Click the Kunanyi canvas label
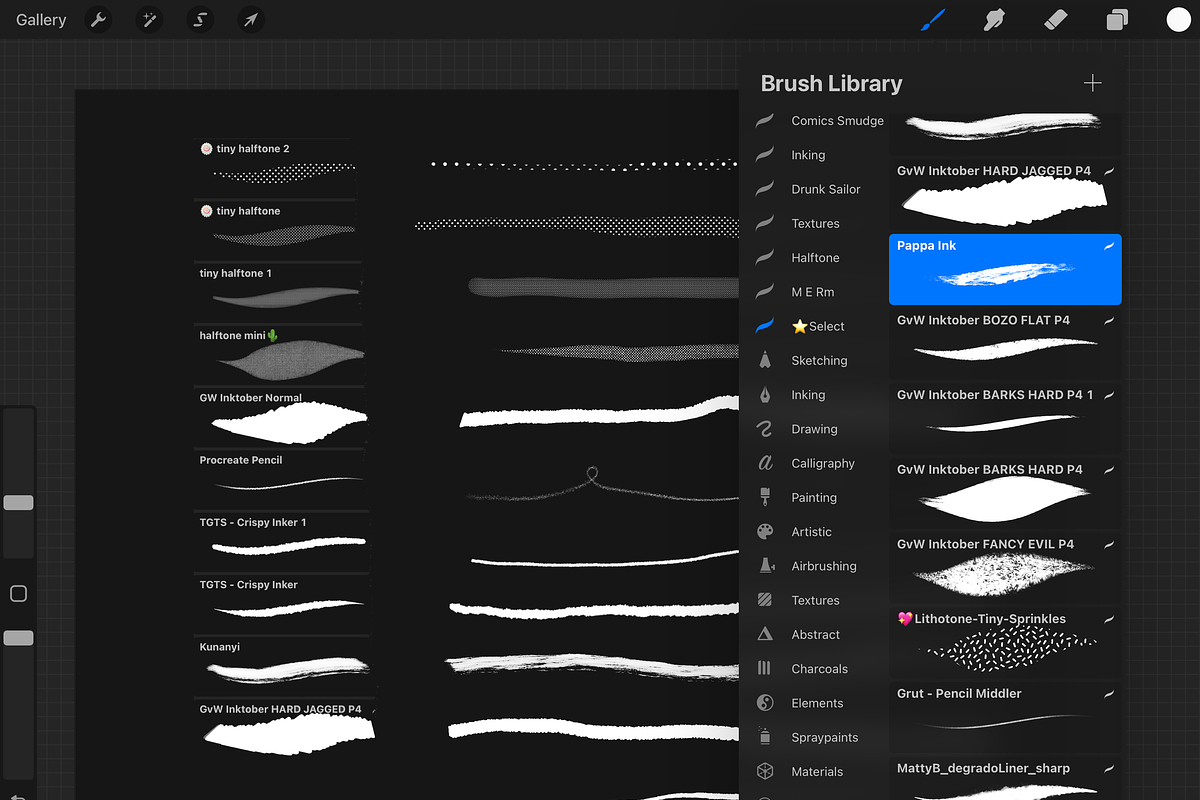Image resolution: width=1200 pixels, height=800 pixels. pyautogui.click(x=220, y=647)
